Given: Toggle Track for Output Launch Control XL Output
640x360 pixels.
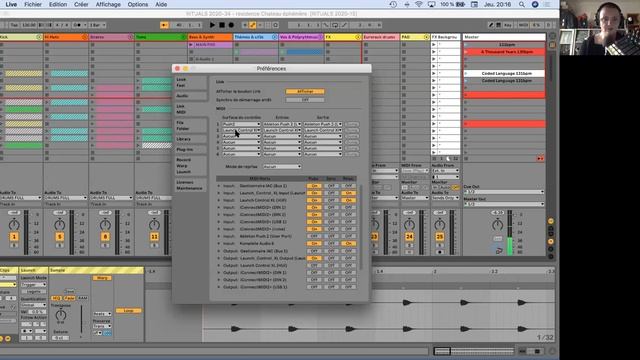Looking at the screenshot, I should 314,258.
